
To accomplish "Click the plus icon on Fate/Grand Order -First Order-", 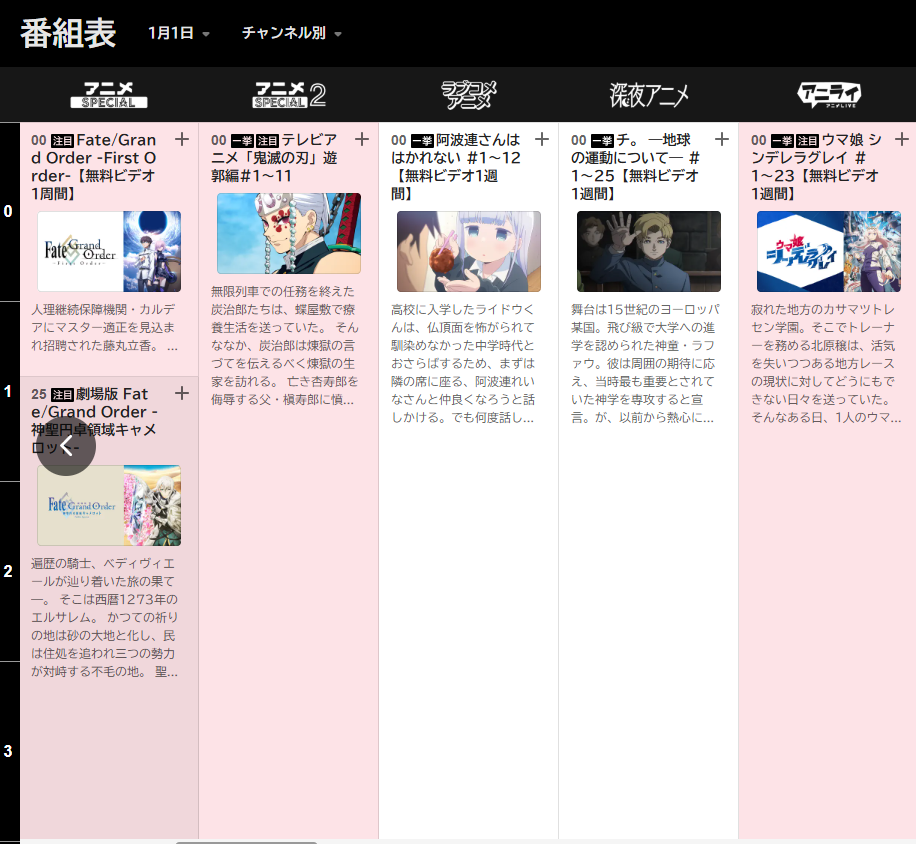I will pos(182,139).
